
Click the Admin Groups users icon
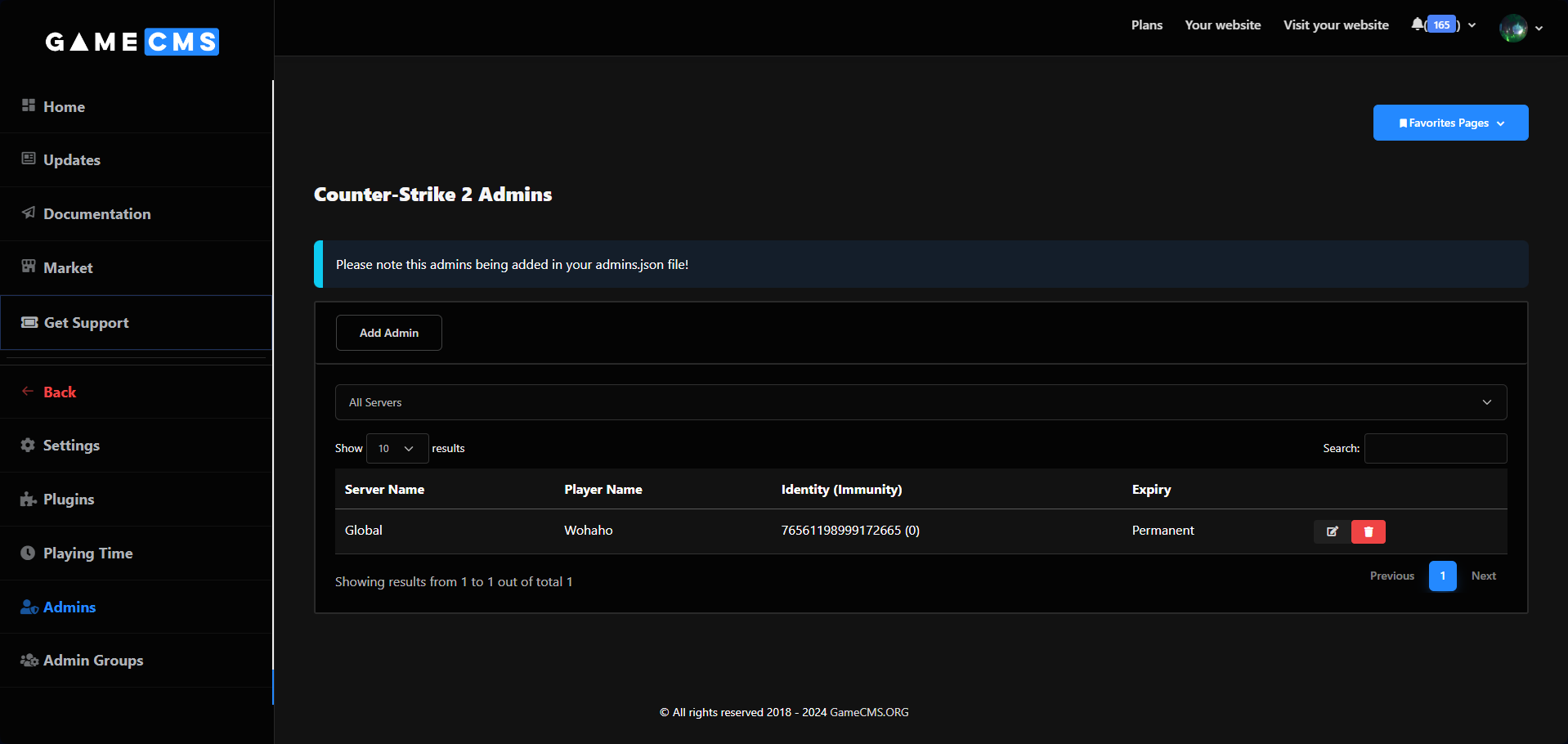[x=29, y=660]
